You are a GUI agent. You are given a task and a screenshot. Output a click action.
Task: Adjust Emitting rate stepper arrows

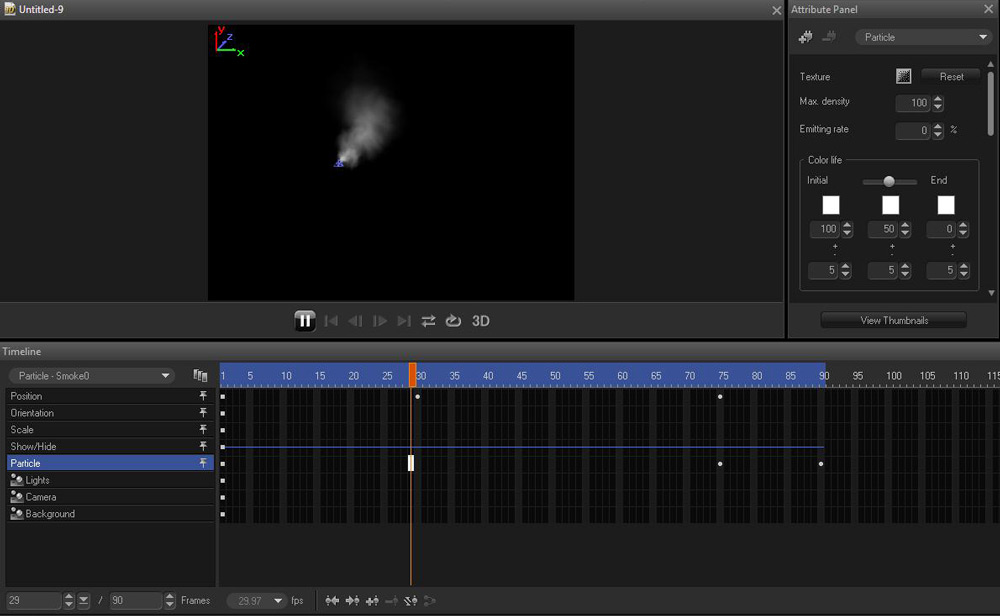(x=938, y=131)
